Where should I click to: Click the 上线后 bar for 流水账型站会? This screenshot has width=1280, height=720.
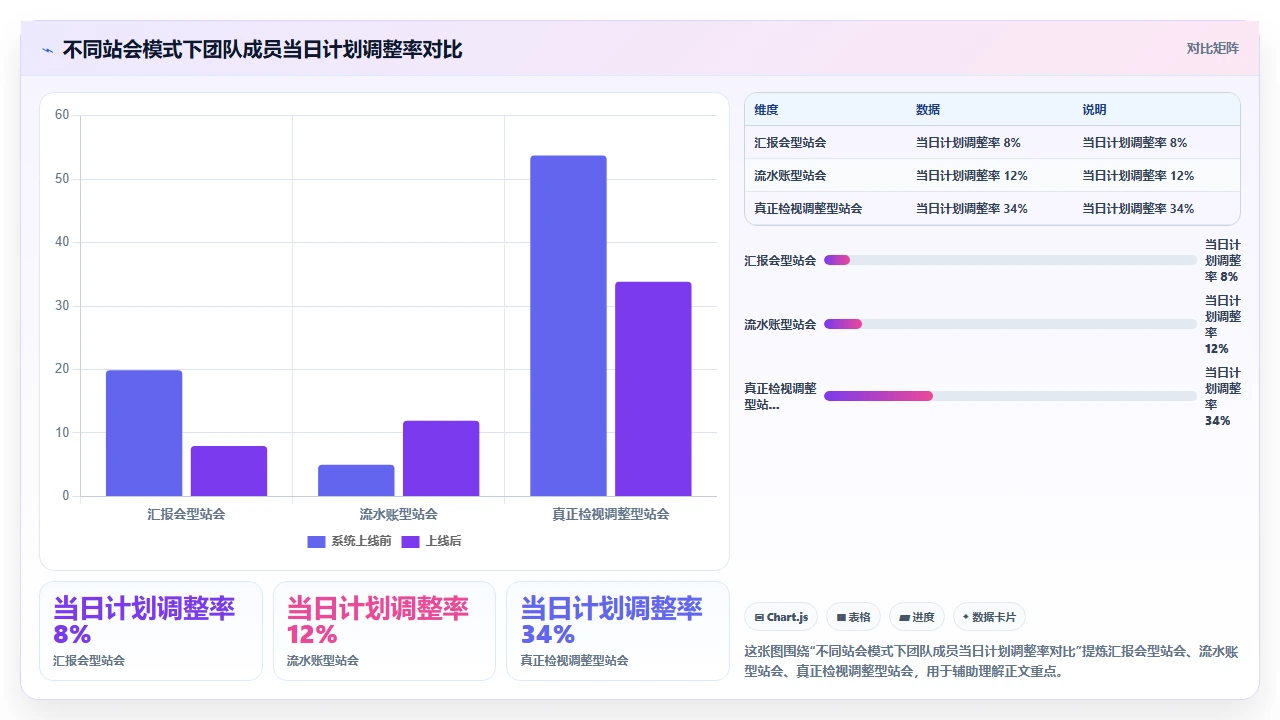(441, 458)
